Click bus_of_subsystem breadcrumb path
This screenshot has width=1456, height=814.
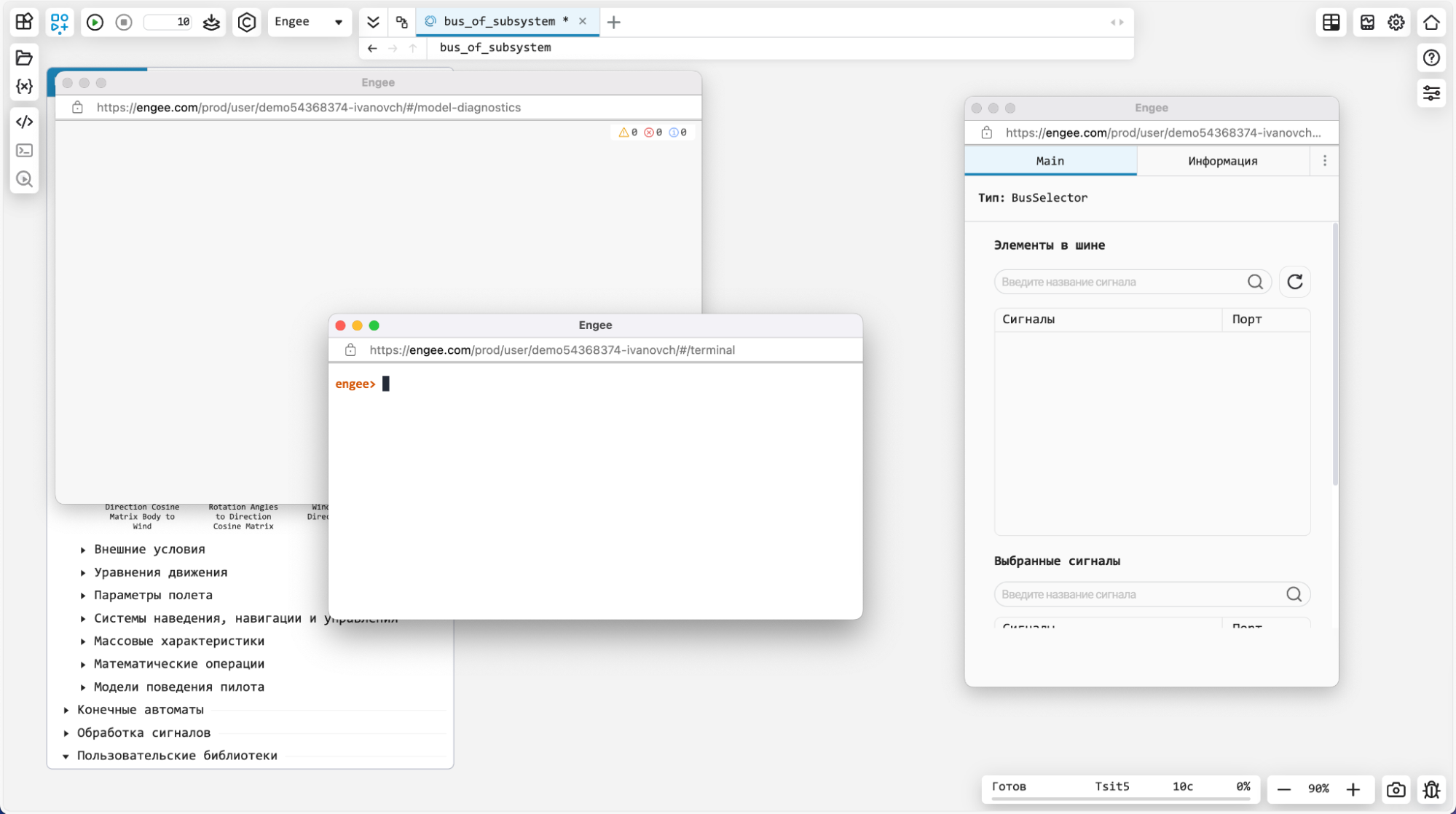tap(495, 47)
